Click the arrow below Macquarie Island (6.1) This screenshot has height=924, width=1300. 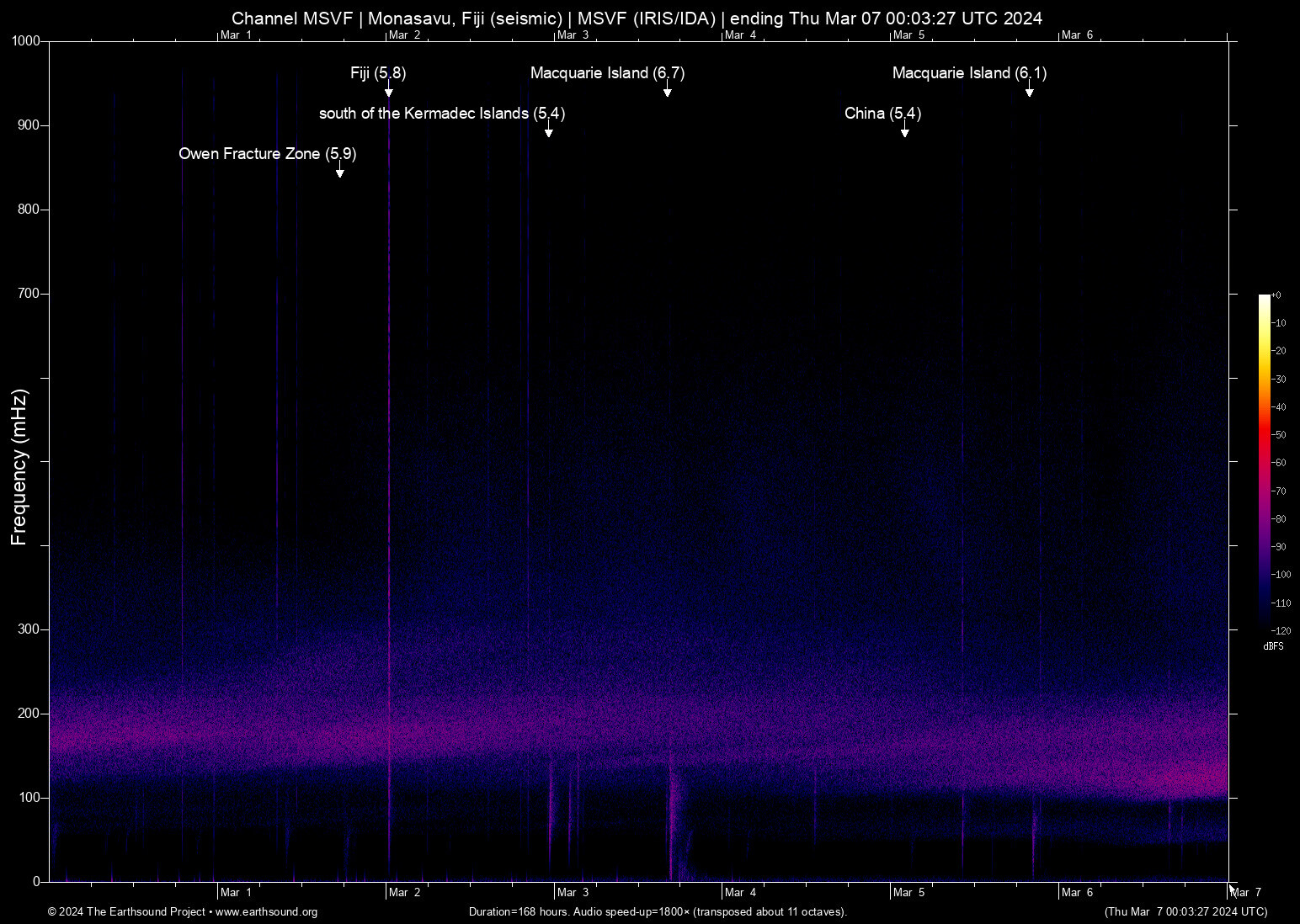(x=1029, y=91)
